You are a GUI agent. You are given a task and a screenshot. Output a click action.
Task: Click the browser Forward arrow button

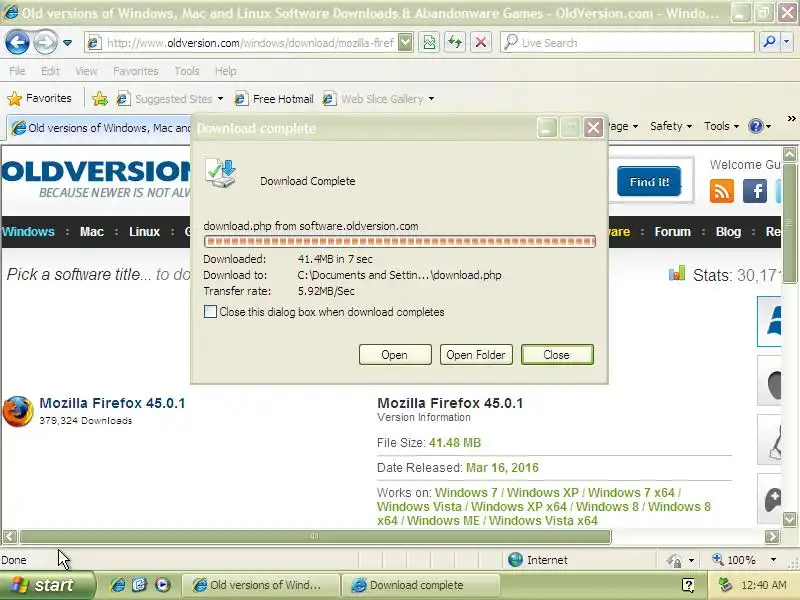point(45,42)
